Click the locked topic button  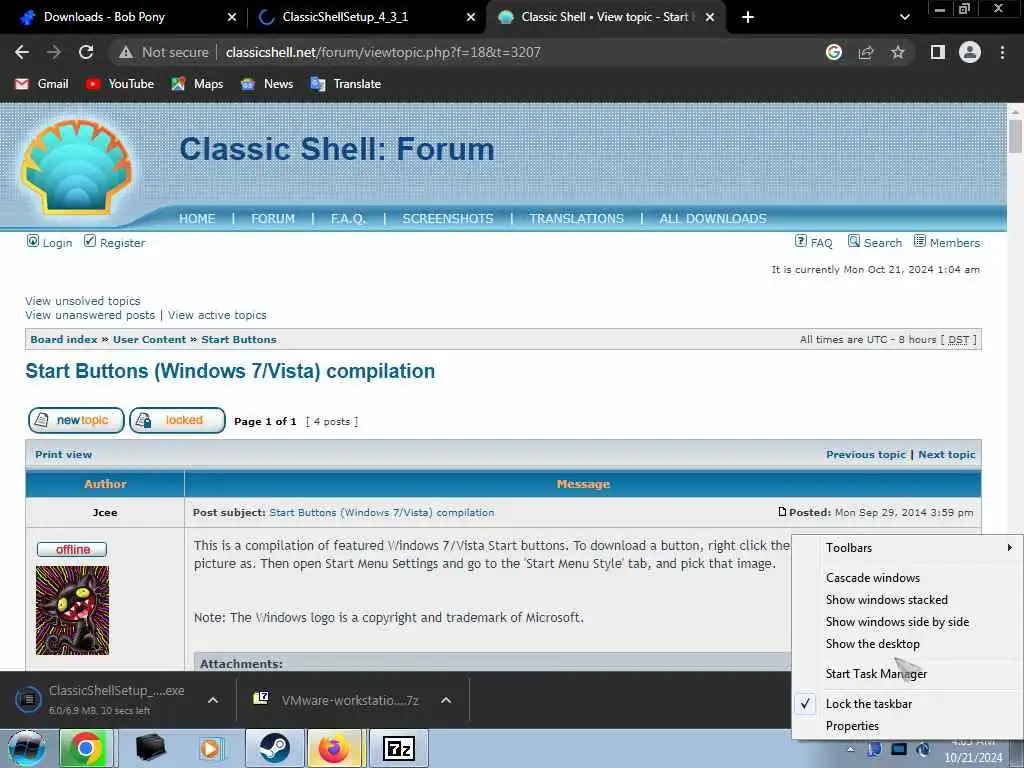[x=177, y=421]
